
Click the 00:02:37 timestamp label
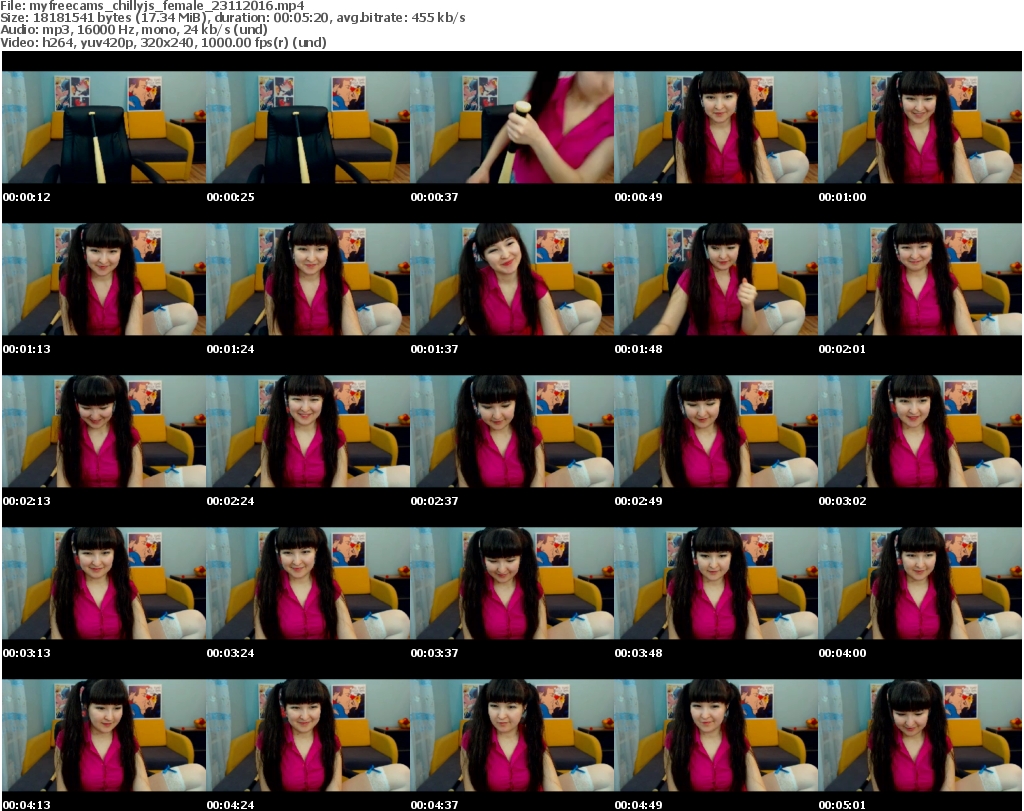tap(434, 501)
